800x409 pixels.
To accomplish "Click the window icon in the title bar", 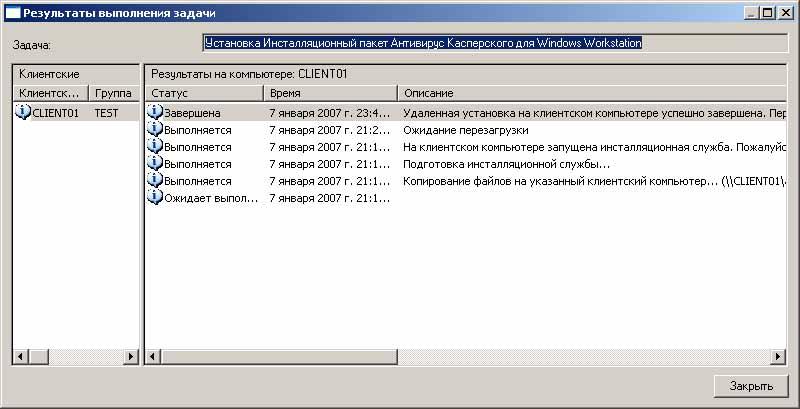I will pyautogui.click(x=12, y=13).
